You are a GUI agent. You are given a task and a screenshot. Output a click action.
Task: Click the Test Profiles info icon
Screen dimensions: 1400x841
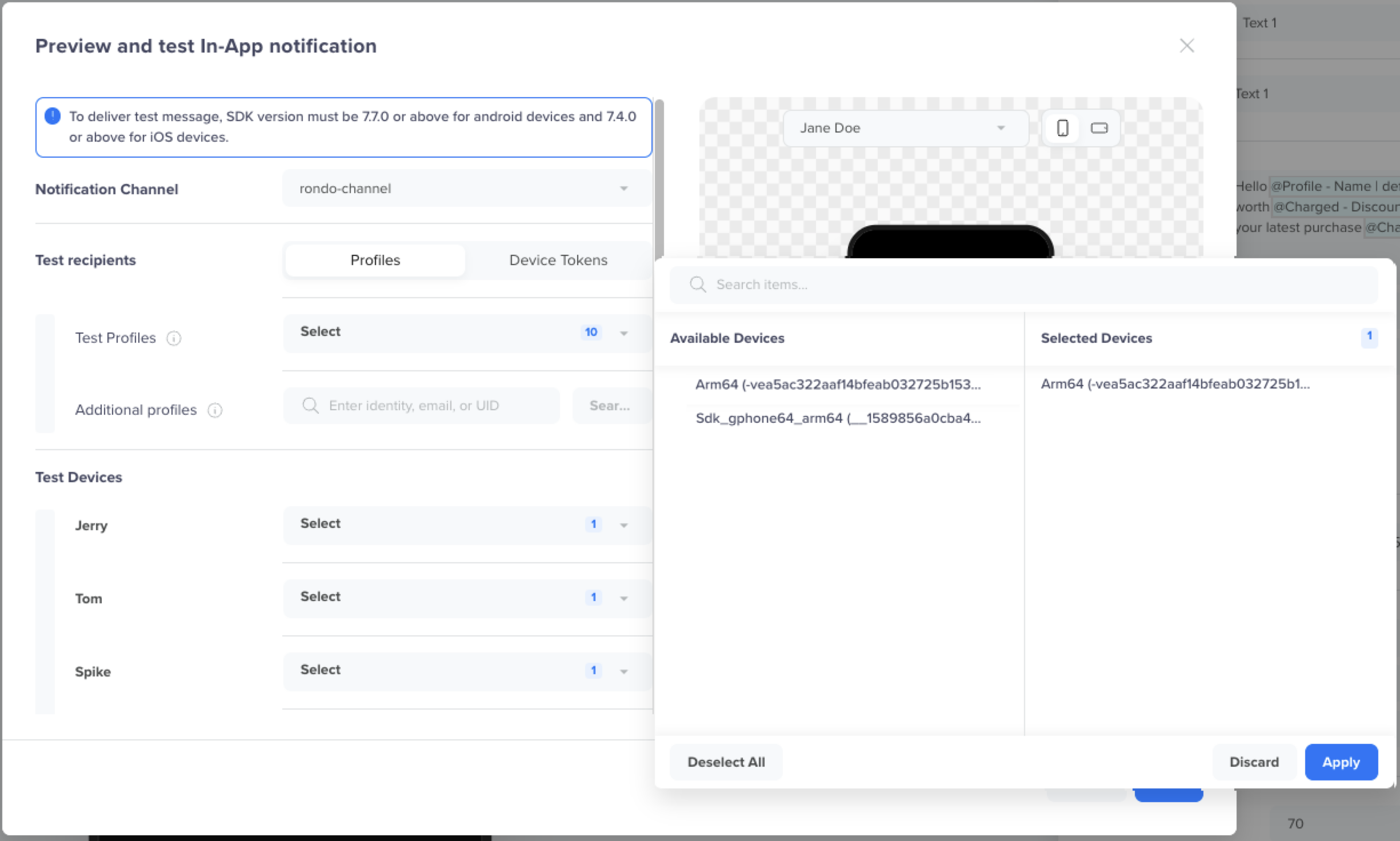pos(174,338)
